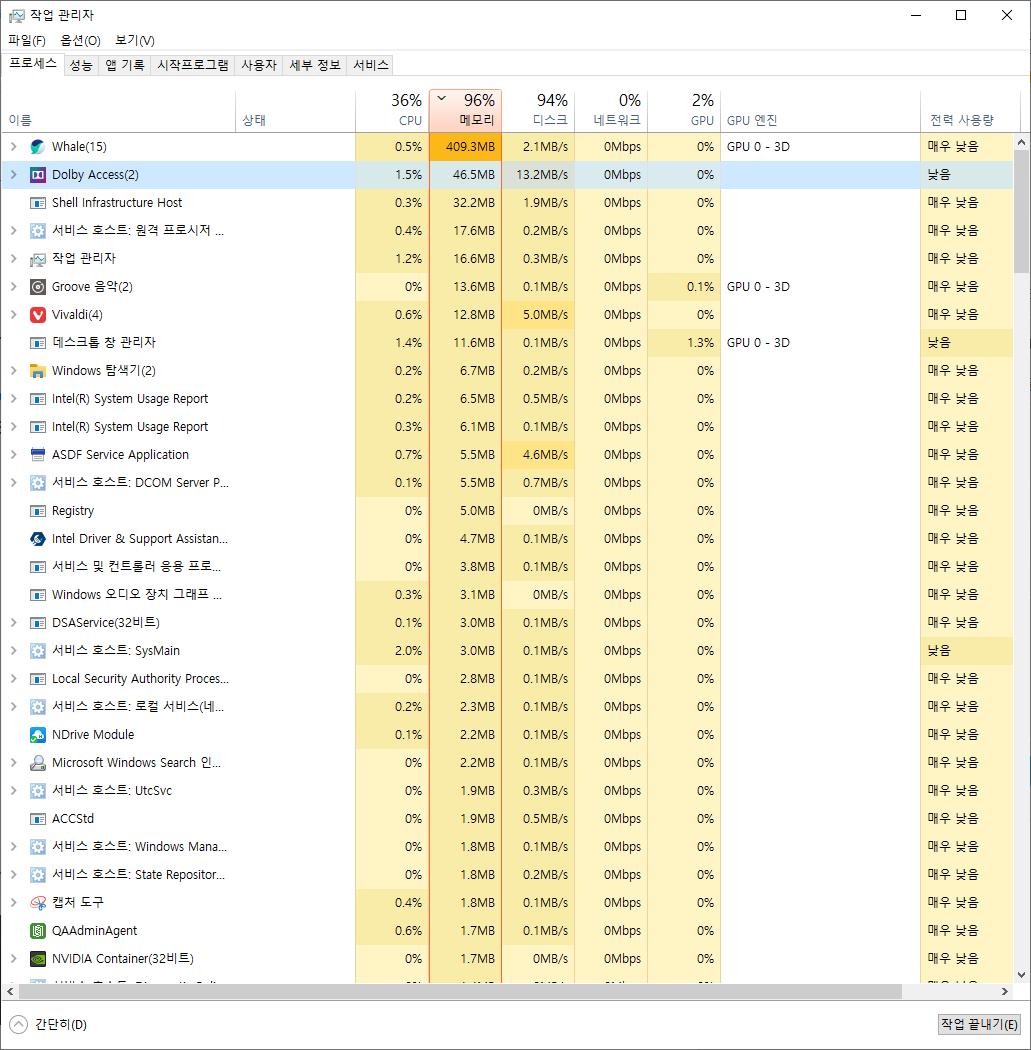The height and width of the screenshot is (1050, 1031).
Task: Click the Windows 탐색기 folder icon
Action: click(38, 371)
